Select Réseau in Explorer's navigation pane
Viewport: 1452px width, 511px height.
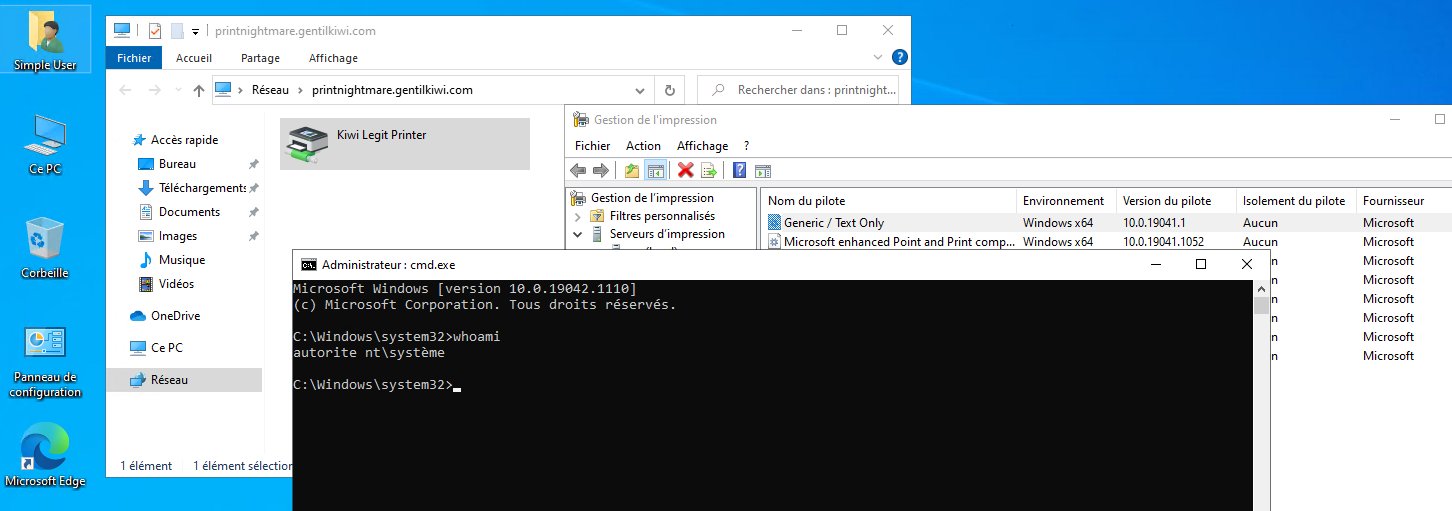point(169,380)
